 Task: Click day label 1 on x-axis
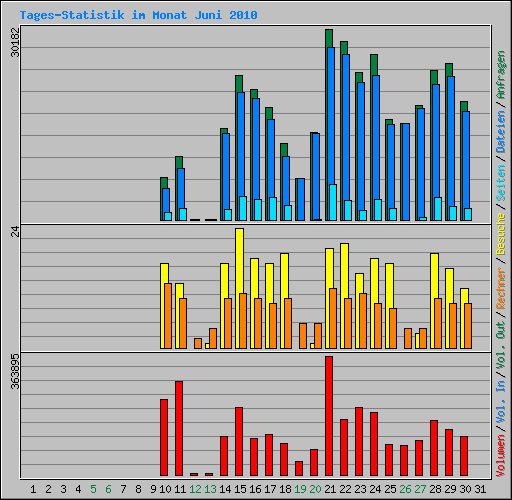click(x=33, y=489)
